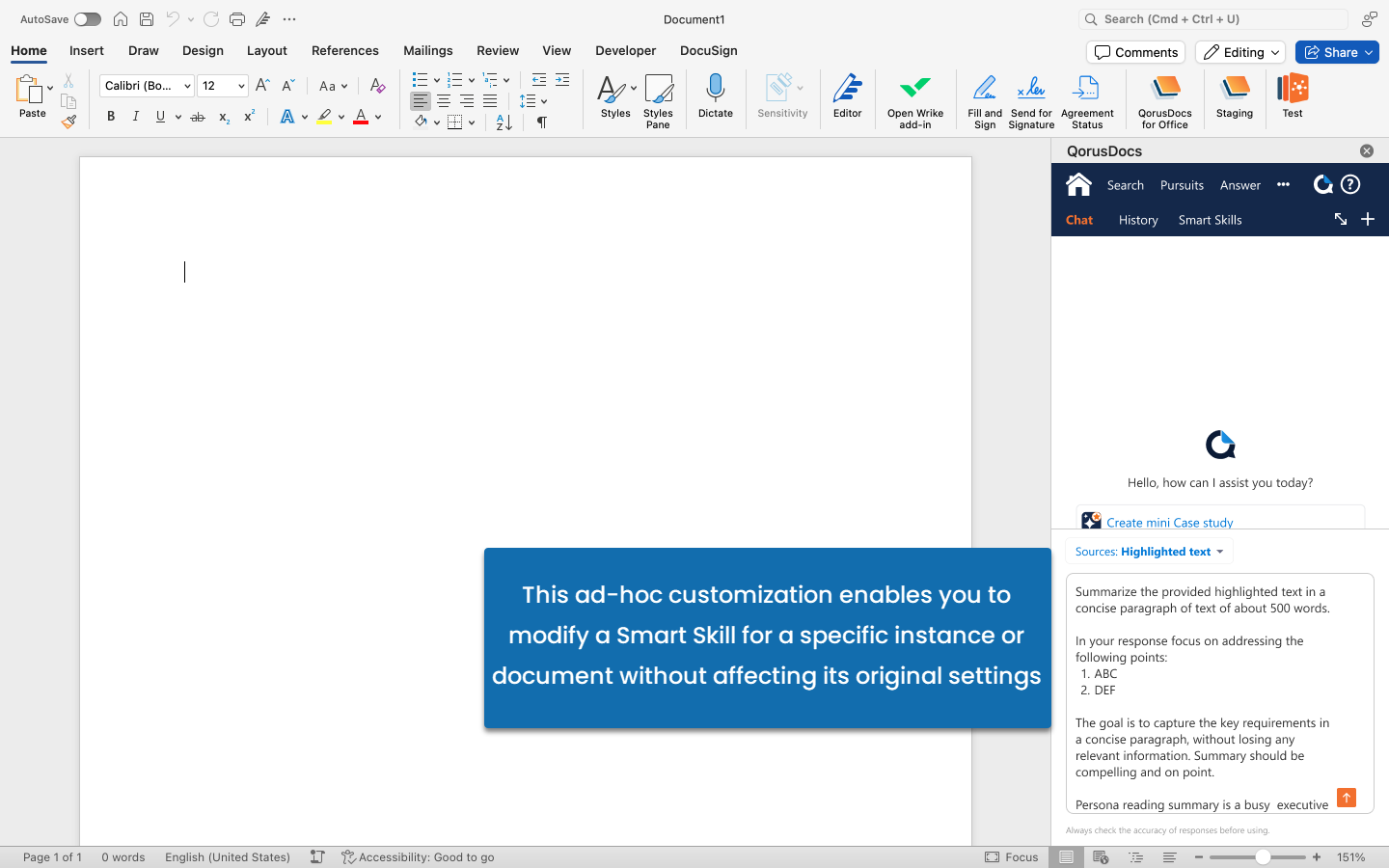Click the blue Share button
Screen dimensions: 1389x868
1337,52
